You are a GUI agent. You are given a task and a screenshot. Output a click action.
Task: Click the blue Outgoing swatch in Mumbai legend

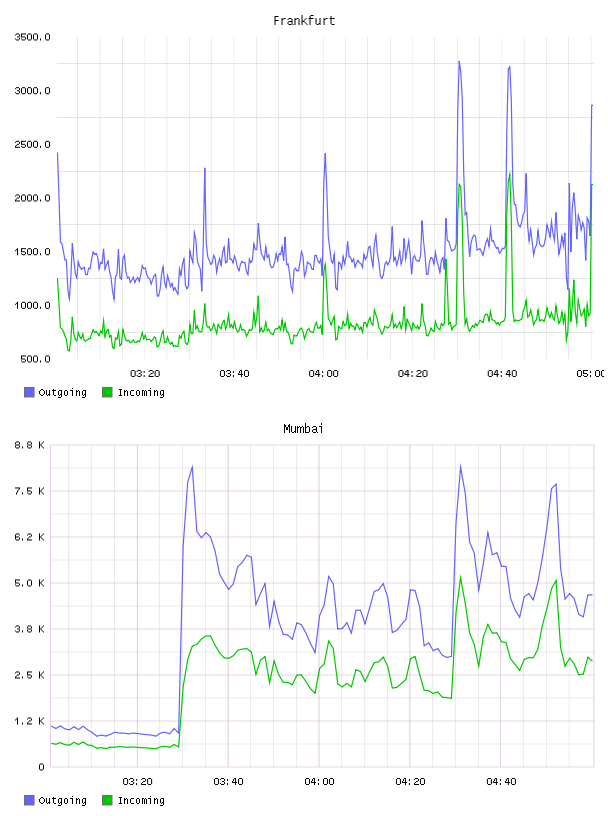(x=29, y=800)
